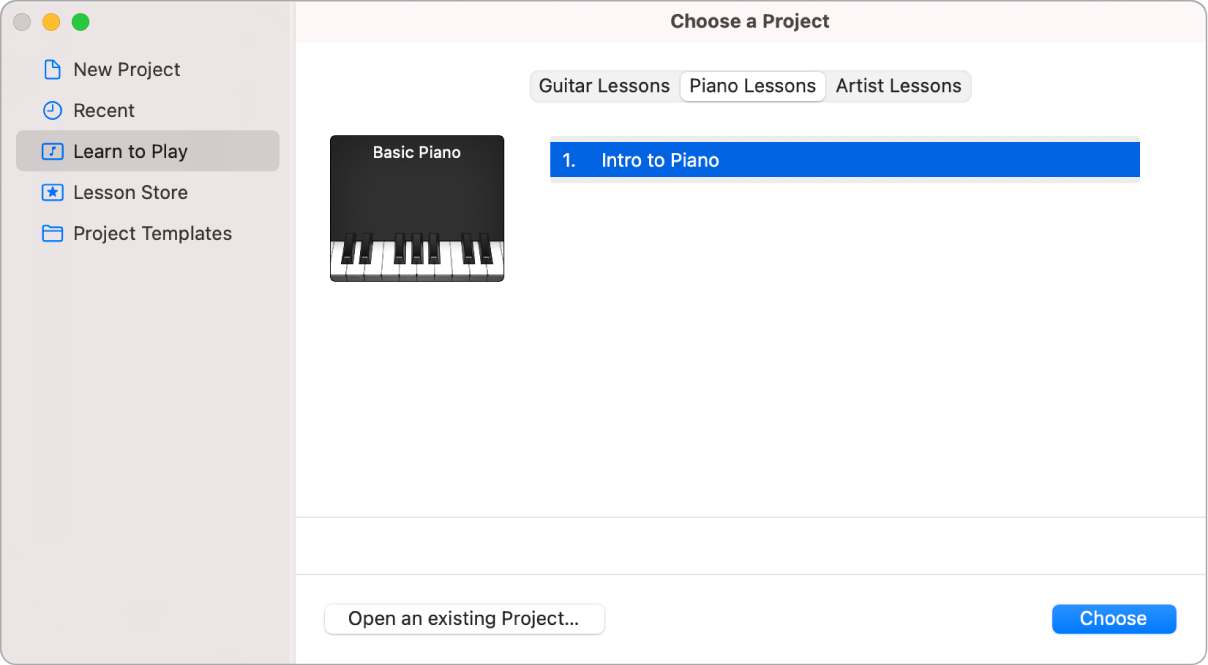Switch to the Artist Lessons tab
The height and width of the screenshot is (665, 1208).
coord(897,86)
